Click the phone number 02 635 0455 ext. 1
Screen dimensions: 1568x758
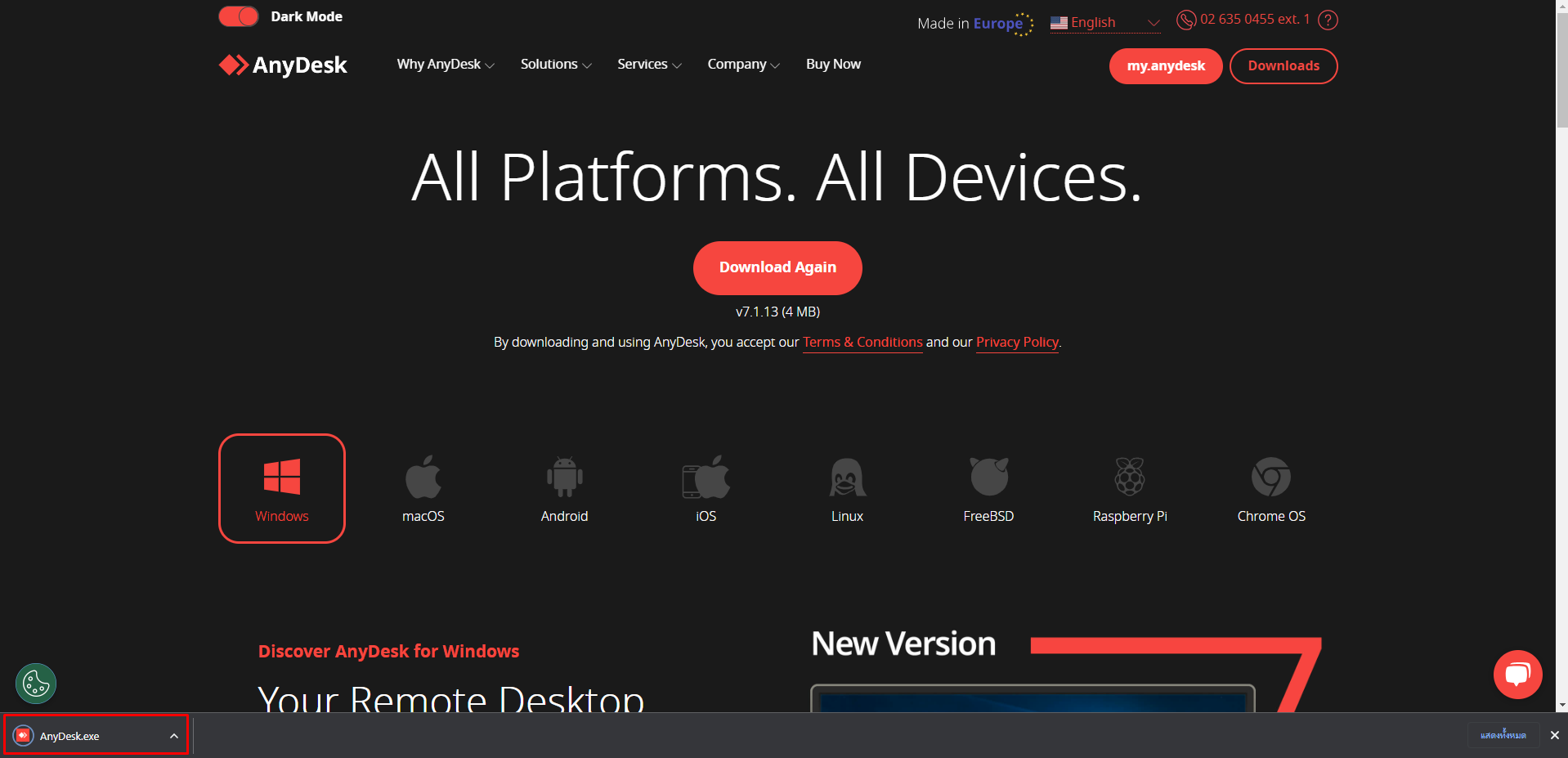pos(1255,19)
